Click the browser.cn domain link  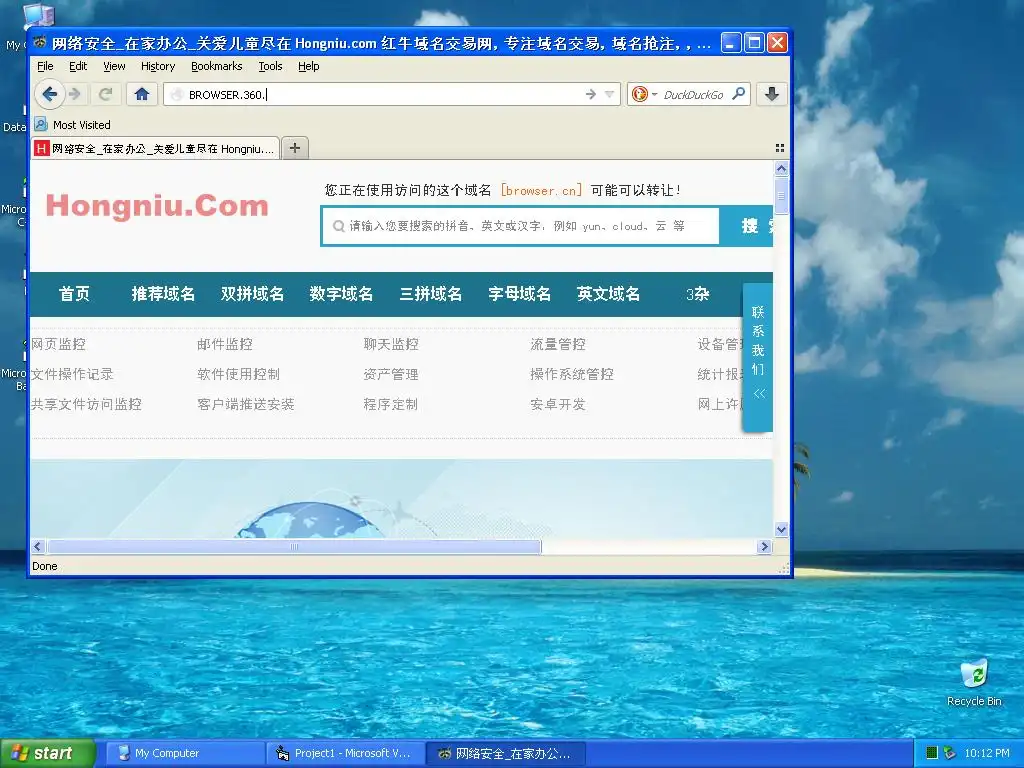(x=541, y=190)
